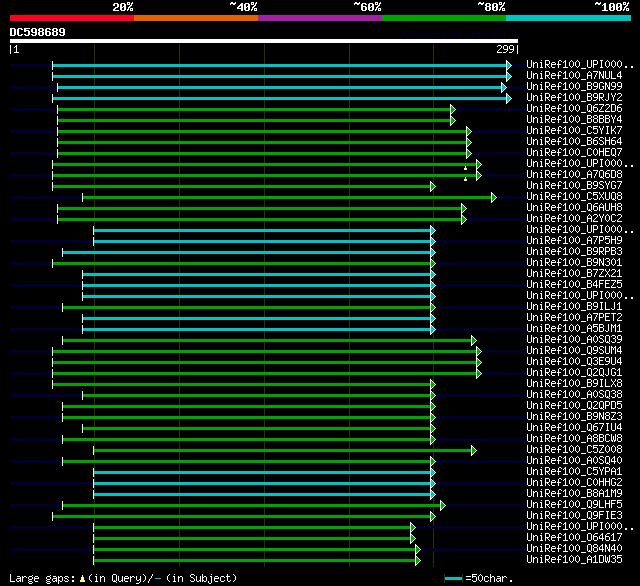
Task: Open the UniRef100_B9RJY2 hit label
Action: tap(574, 98)
